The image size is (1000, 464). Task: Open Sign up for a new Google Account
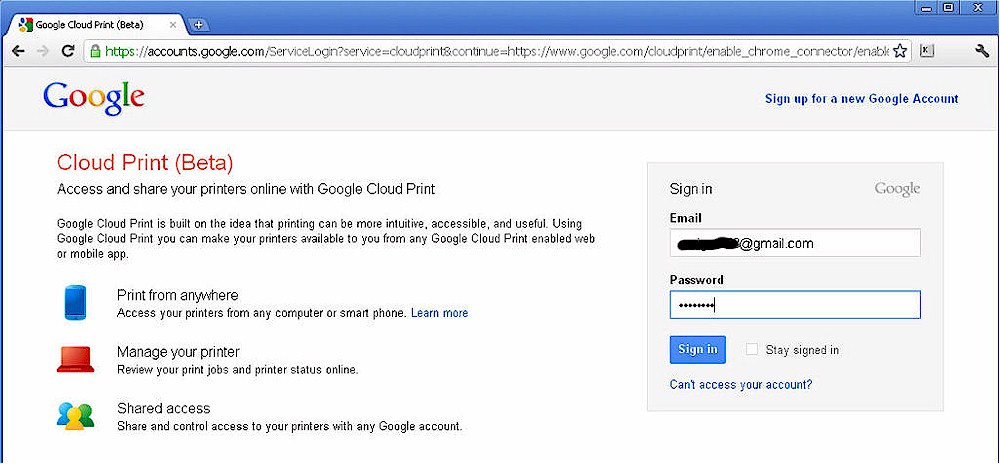tap(862, 99)
